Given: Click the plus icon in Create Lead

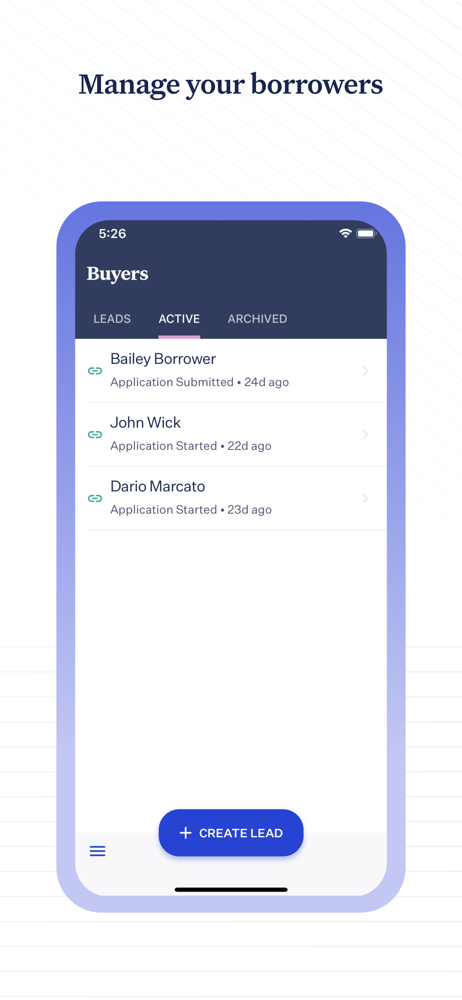Looking at the screenshot, I should 185,833.
